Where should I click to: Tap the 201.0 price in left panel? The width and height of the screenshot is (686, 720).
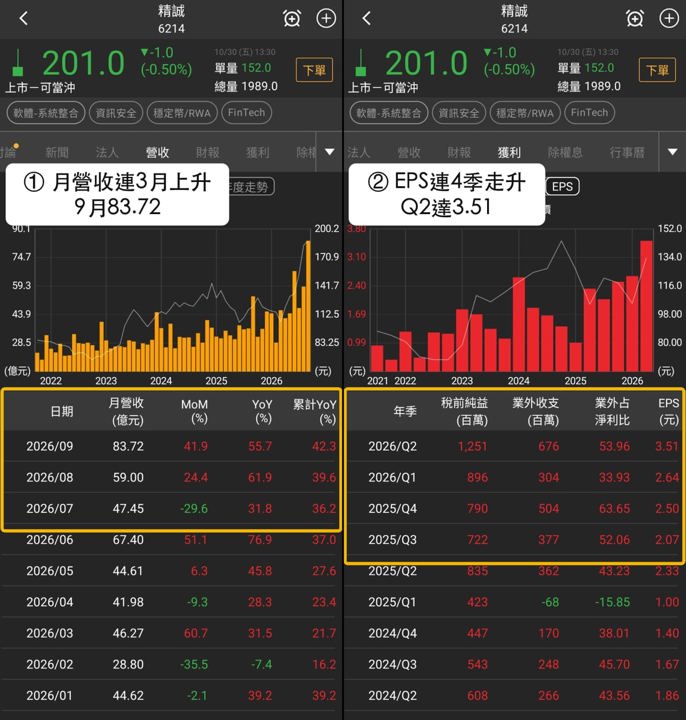[x=83, y=63]
